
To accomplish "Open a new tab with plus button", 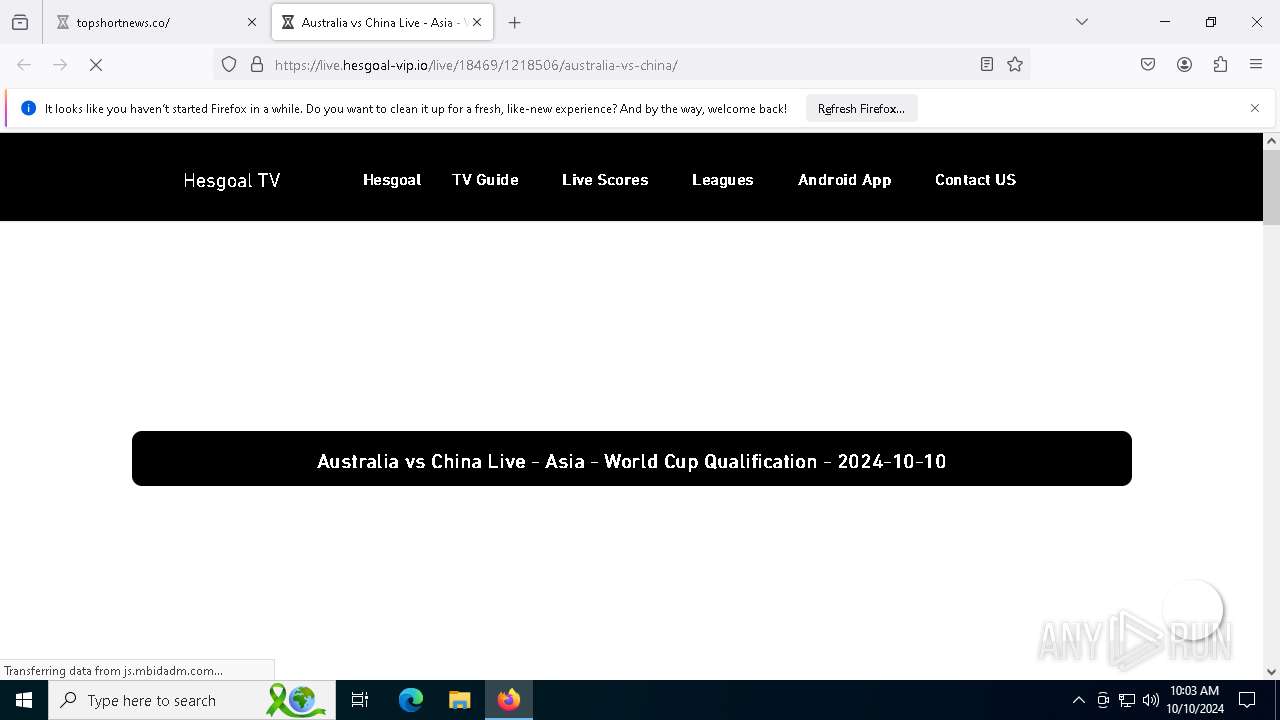I will tap(515, 22).
